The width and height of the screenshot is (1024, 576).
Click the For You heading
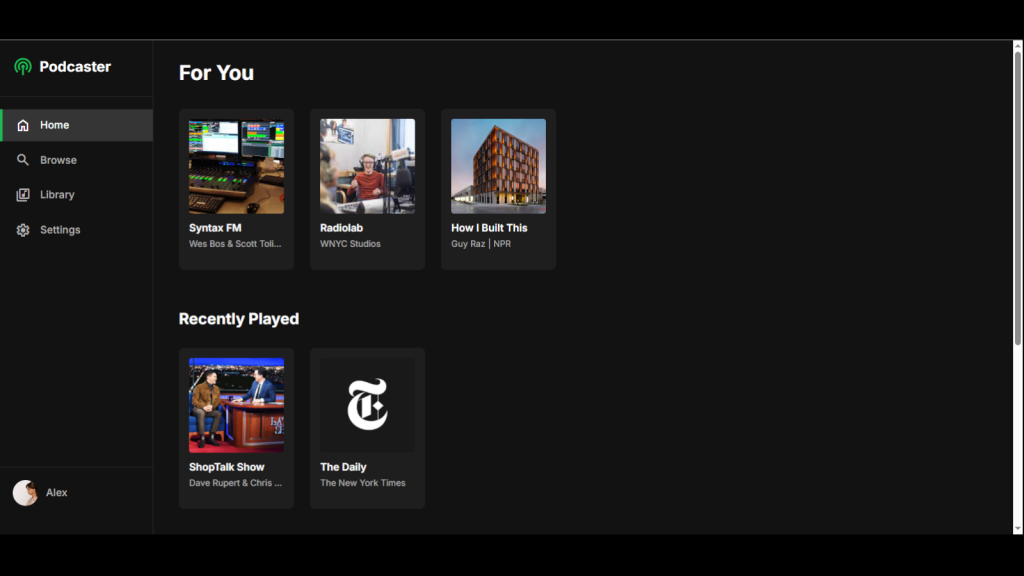216,72
